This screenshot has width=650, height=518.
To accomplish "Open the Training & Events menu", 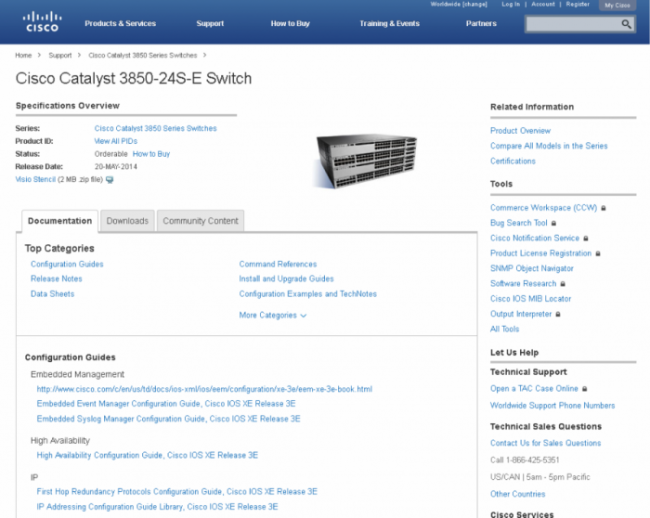I will point(389,23).
